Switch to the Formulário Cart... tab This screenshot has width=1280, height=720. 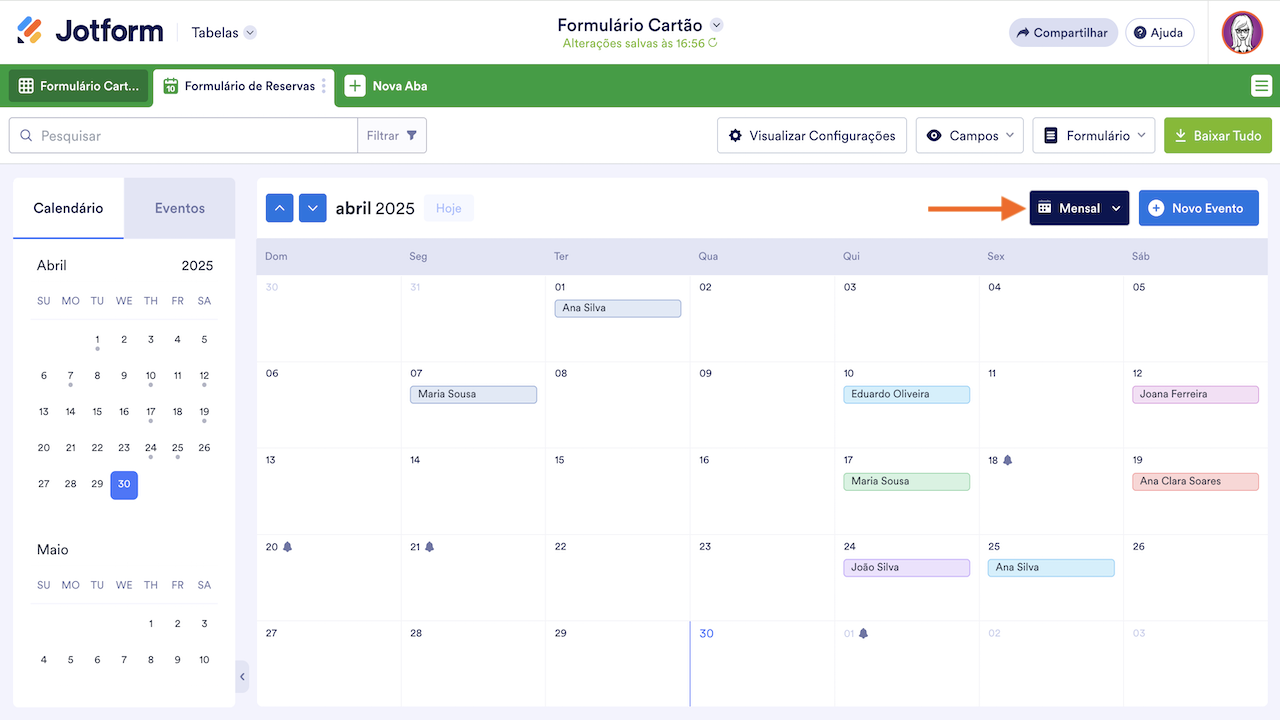click(79, 86)
